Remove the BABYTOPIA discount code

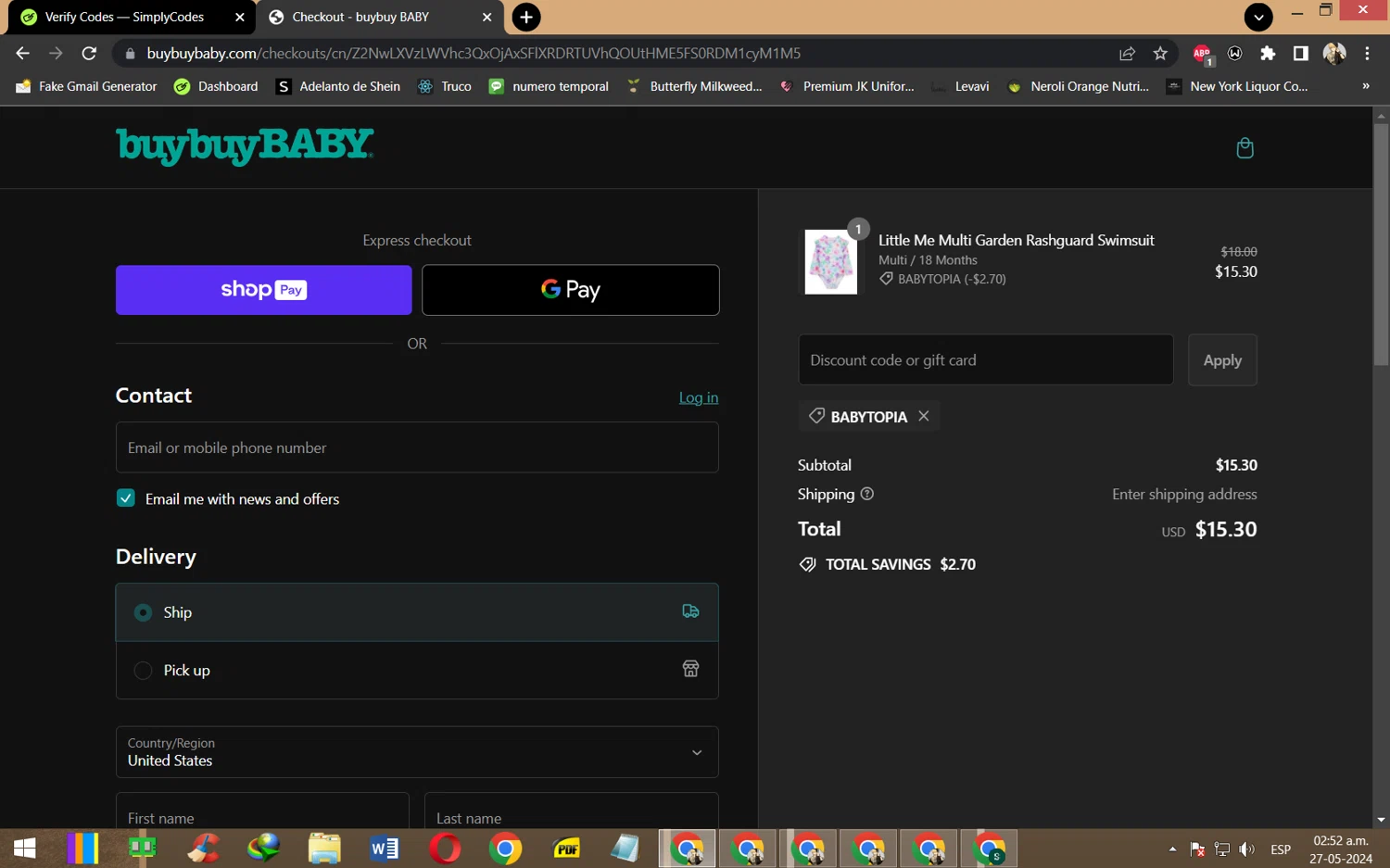click(924, 416)
